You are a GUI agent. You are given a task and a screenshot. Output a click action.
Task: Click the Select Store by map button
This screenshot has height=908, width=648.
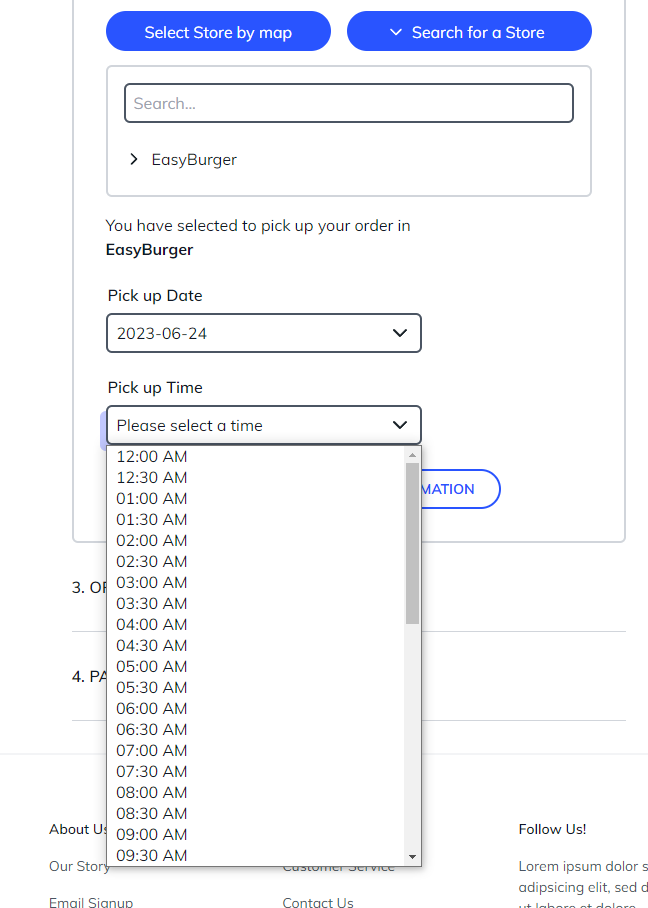coord(218,32)
